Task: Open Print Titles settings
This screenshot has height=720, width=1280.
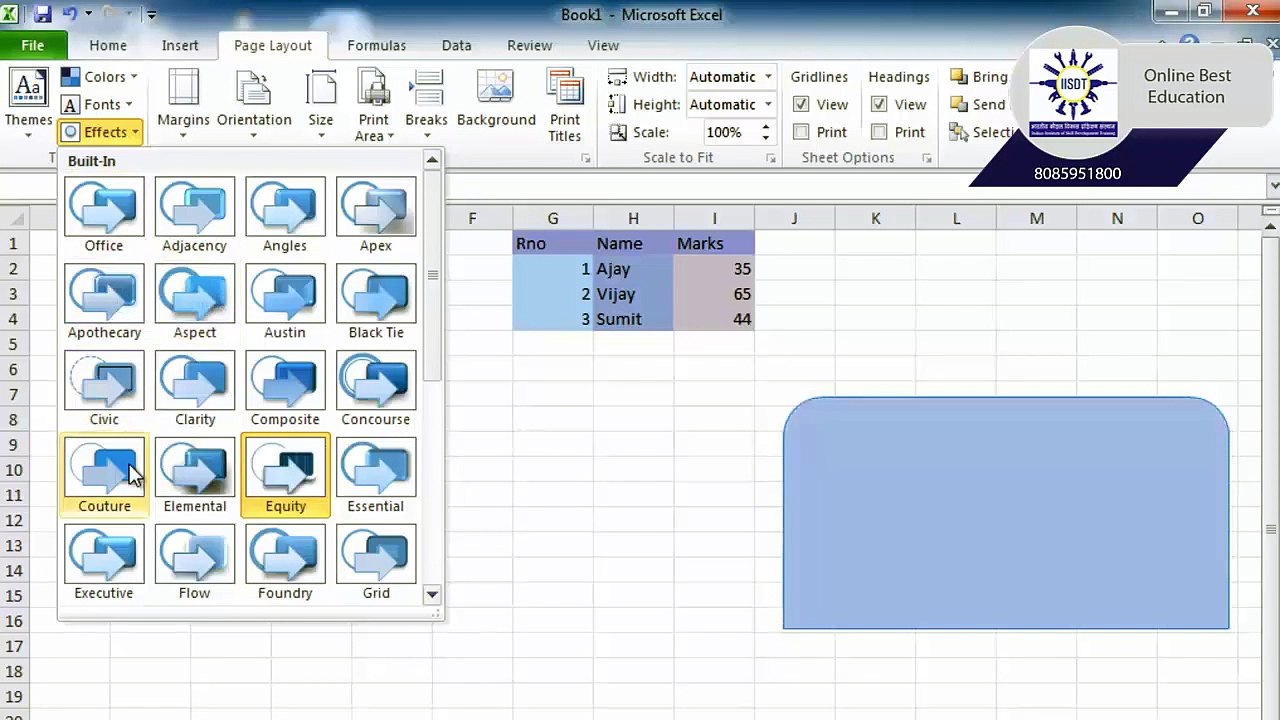Action: pos(564,105)
